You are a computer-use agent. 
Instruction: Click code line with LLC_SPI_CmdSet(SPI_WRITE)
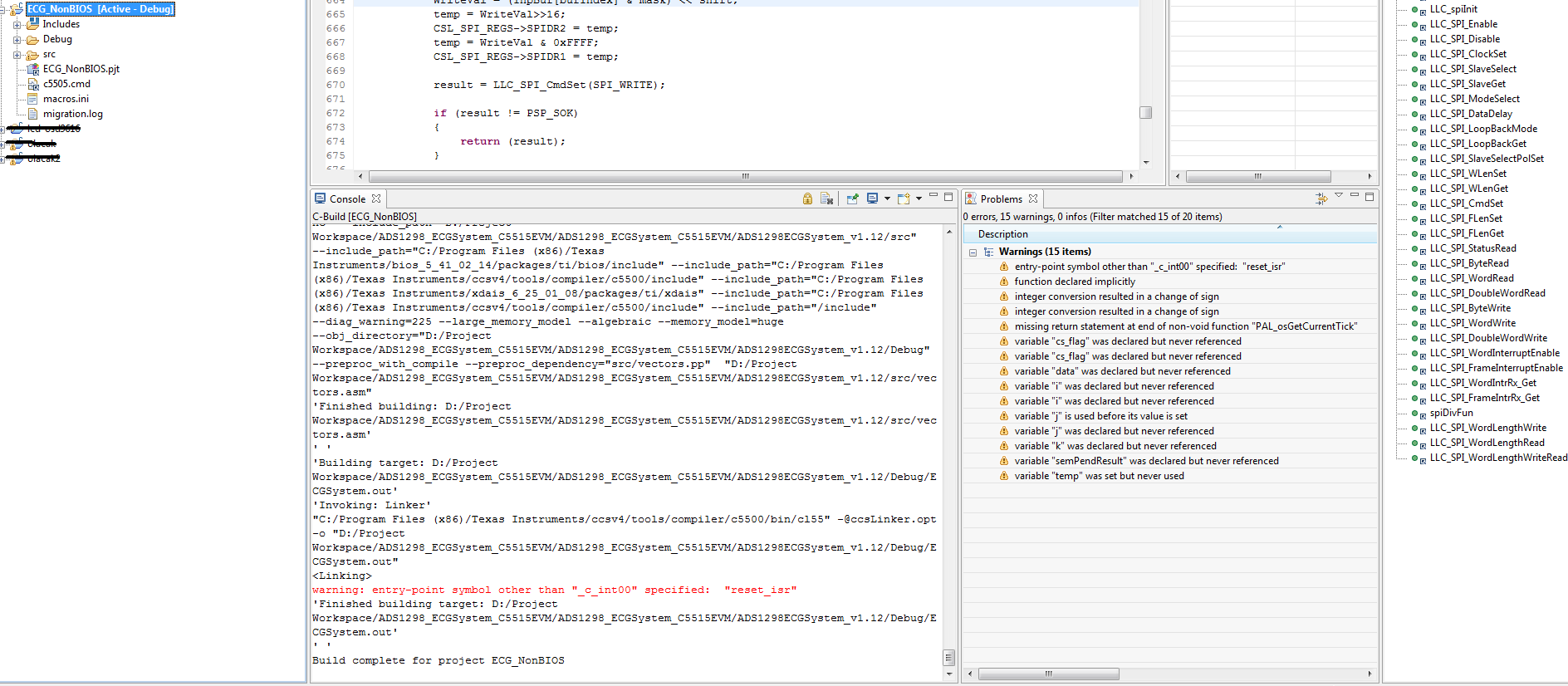point(549,85)
